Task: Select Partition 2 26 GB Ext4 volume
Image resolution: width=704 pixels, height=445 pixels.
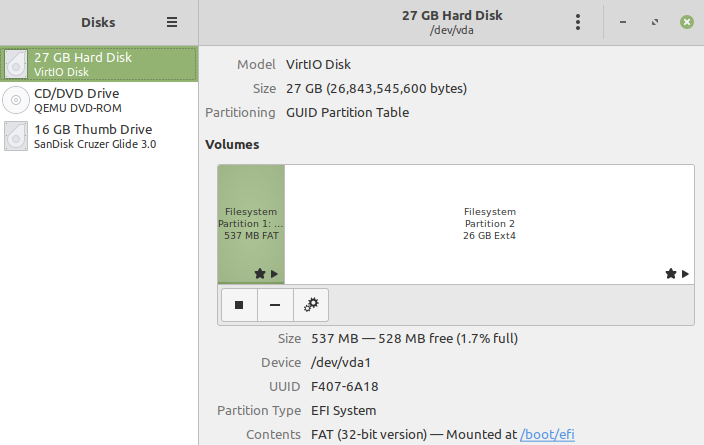Action: [x=489, y=224]
